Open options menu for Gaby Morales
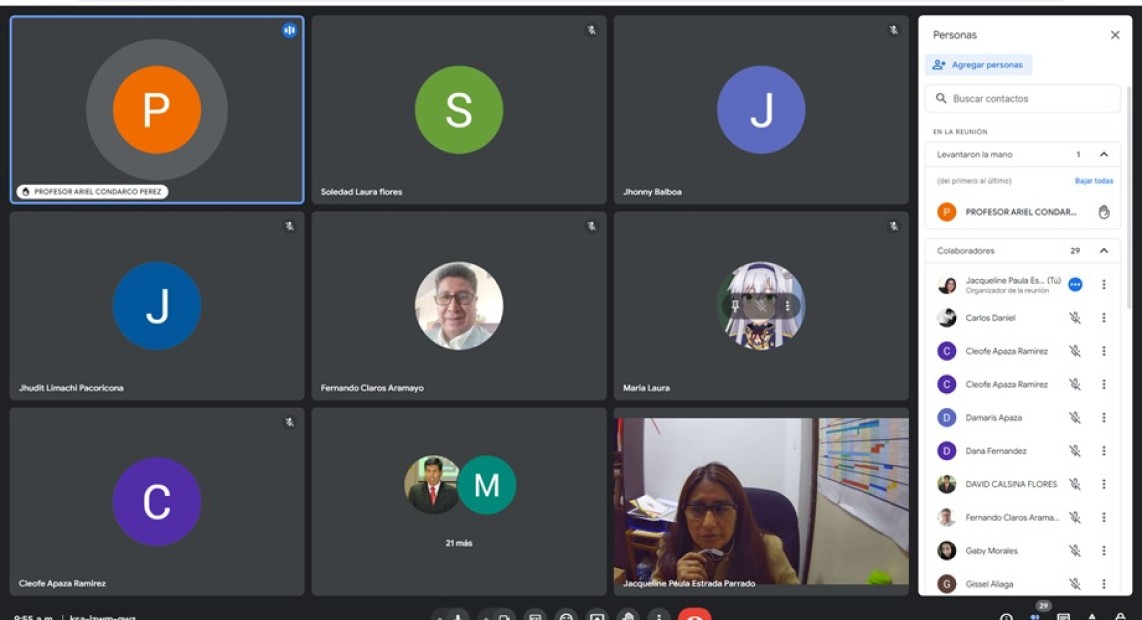Screen dimensions: 1142x620 coord(1104,551)
